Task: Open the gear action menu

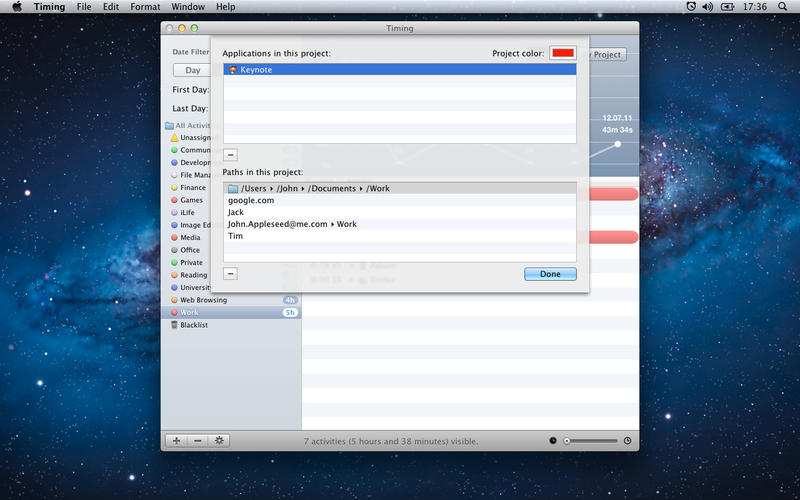Action: click(x=219, y=441)
